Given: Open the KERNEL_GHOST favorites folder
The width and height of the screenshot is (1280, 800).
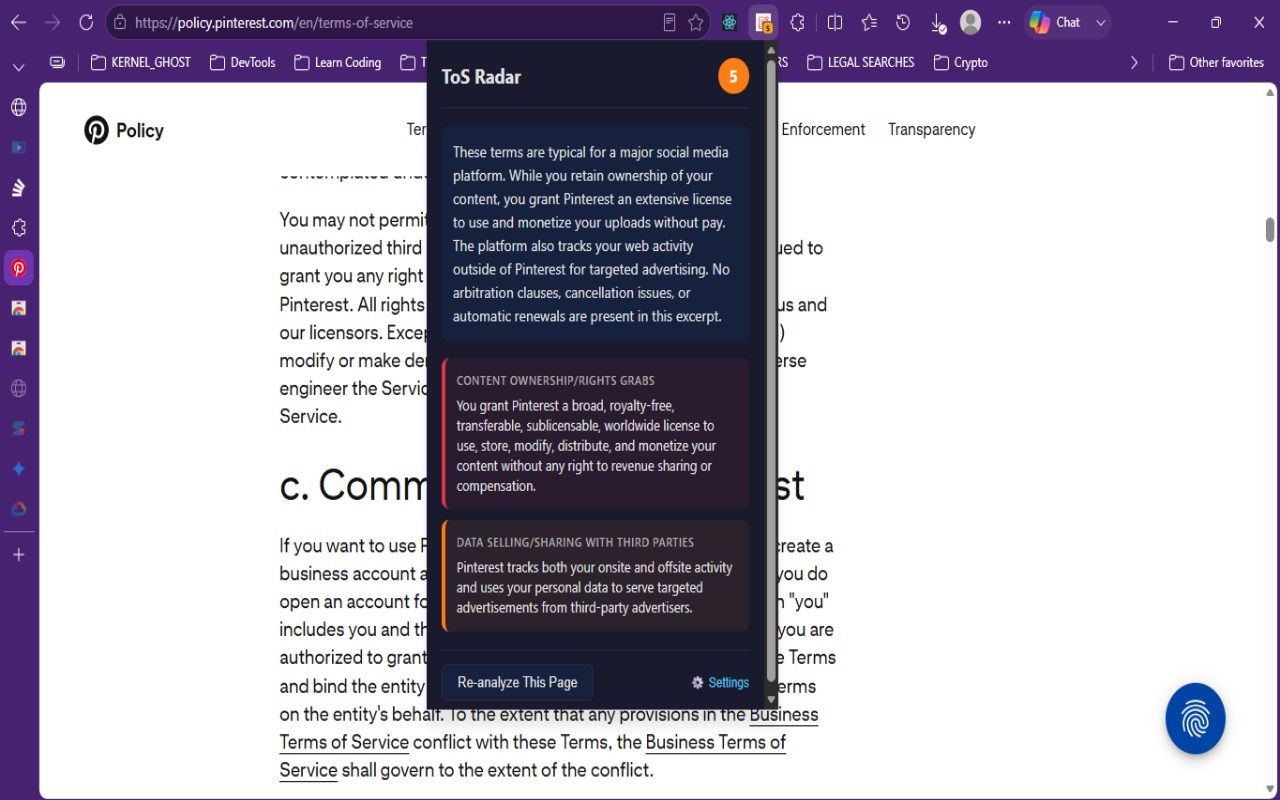Looking at the screenshot, I should (141, 62).
